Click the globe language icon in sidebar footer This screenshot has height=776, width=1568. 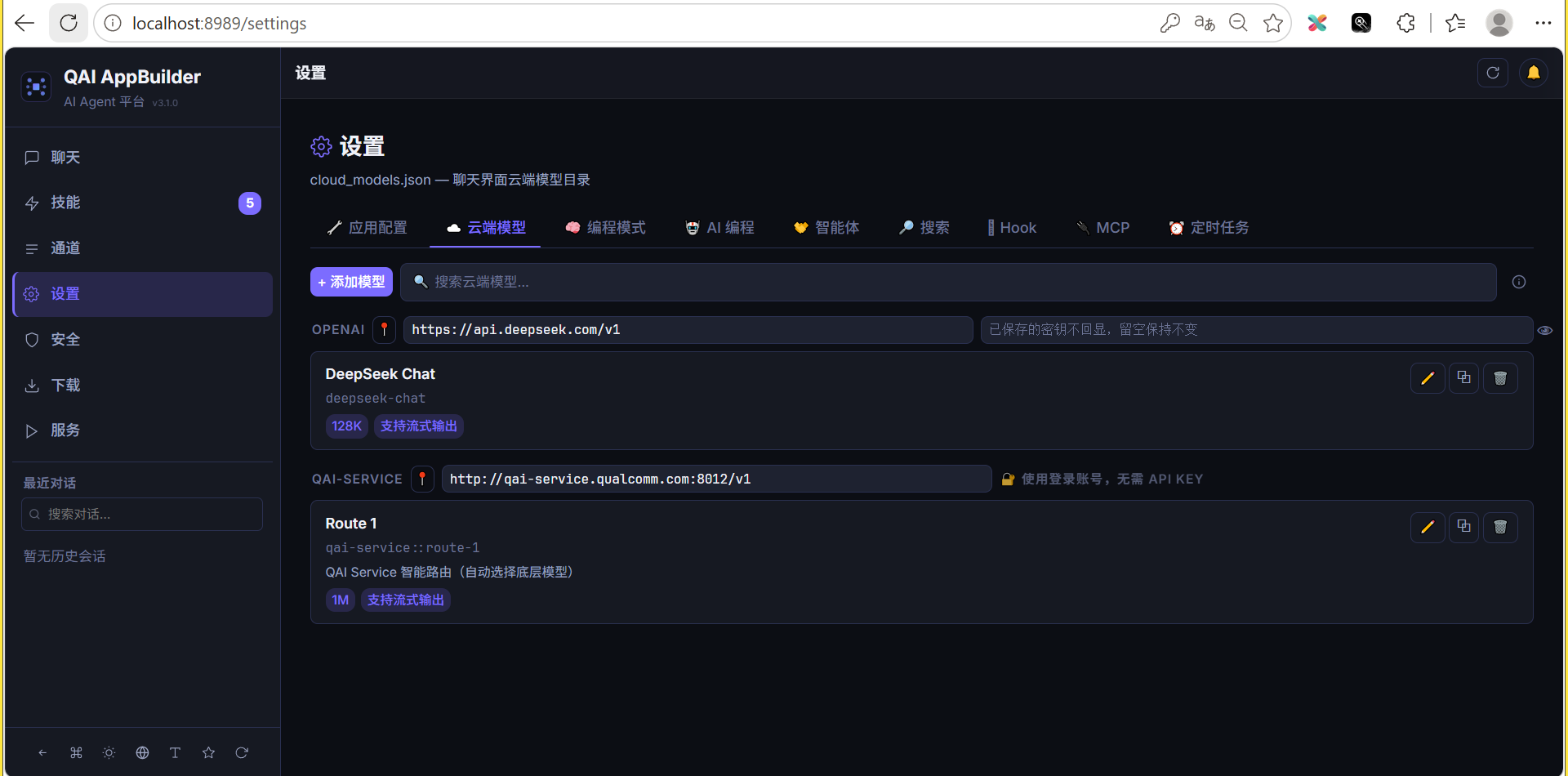click(142, 753)
